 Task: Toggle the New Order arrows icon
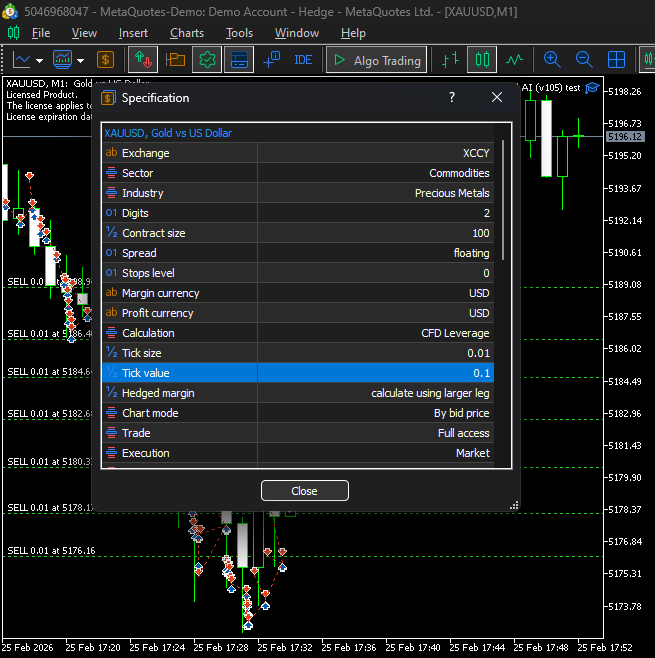click(143, 60)
